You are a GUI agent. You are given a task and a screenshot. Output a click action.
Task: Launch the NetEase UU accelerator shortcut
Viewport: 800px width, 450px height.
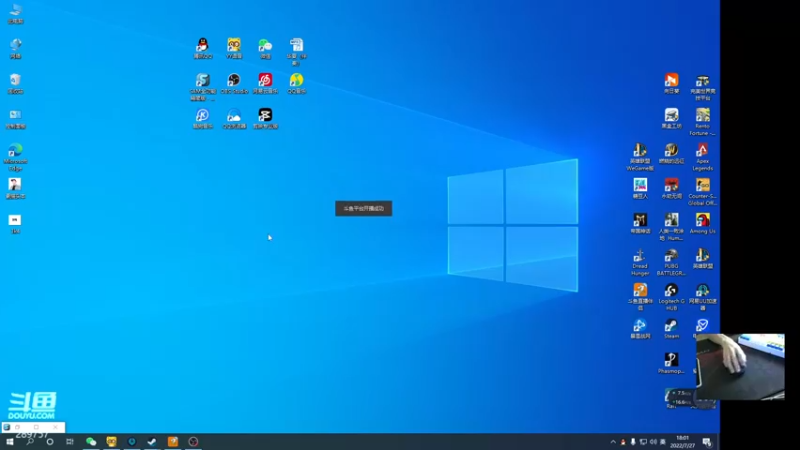[x=703, y=297]
